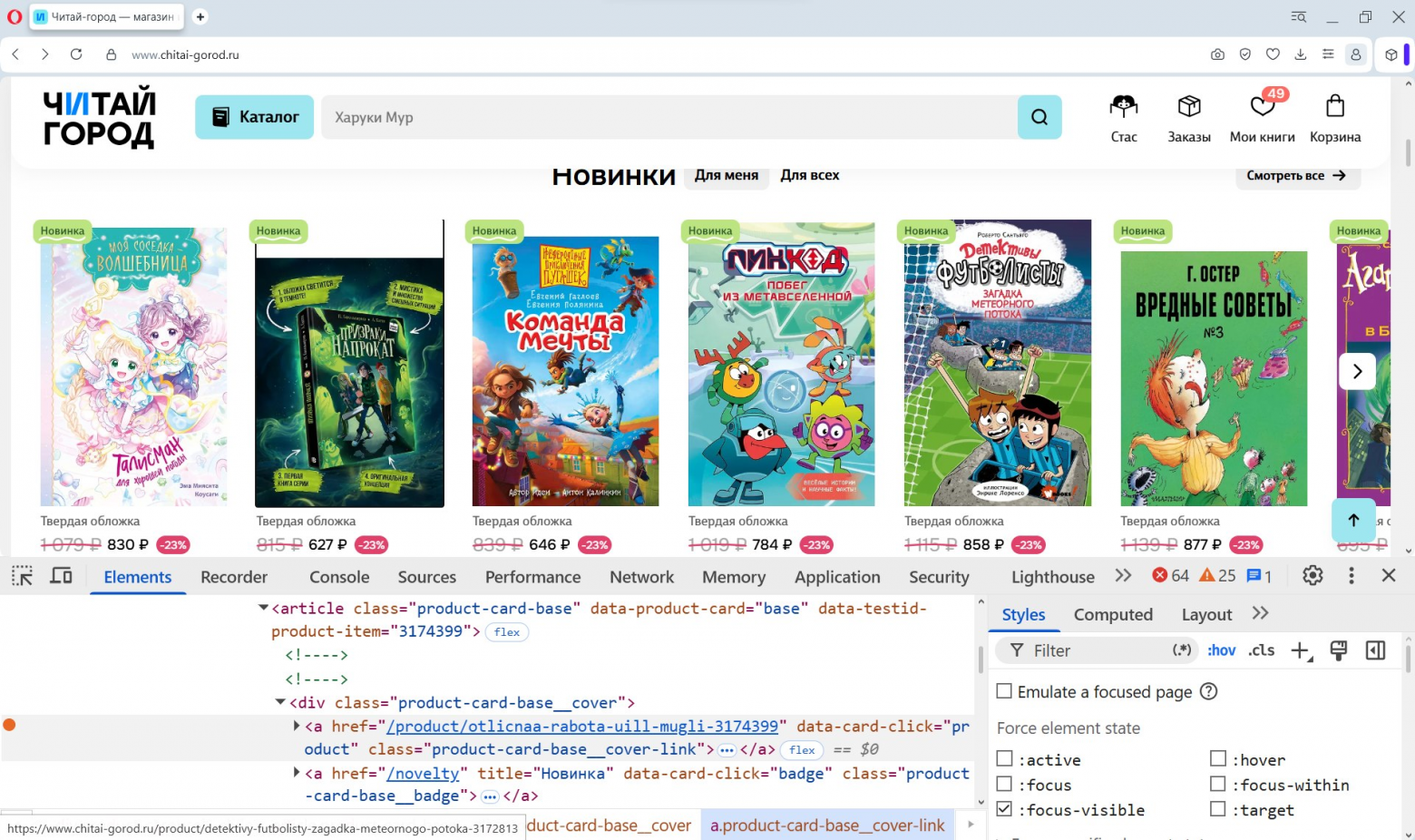The width and height of the screenshot is (1415, 840).
Task: Toggle device toolbar in DevTools
Action: click(61, 576)
